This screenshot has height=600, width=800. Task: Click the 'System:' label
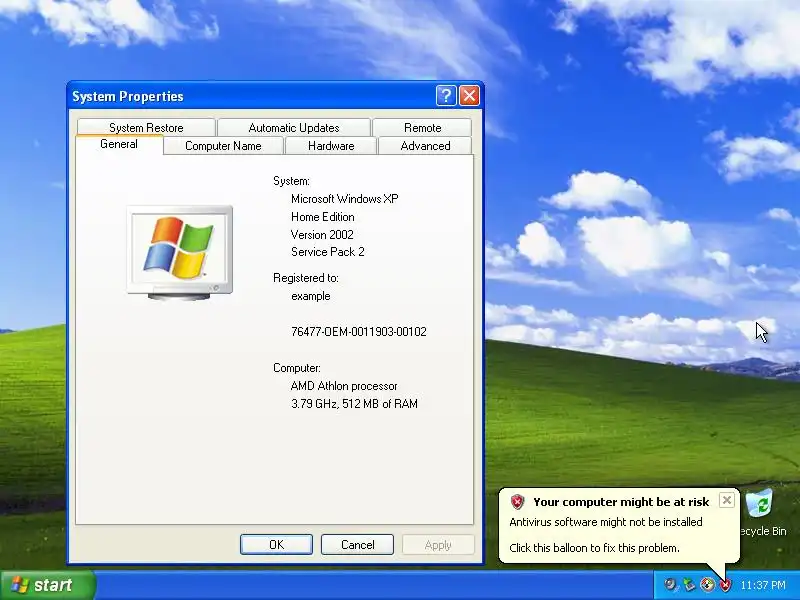pos(291,181)
